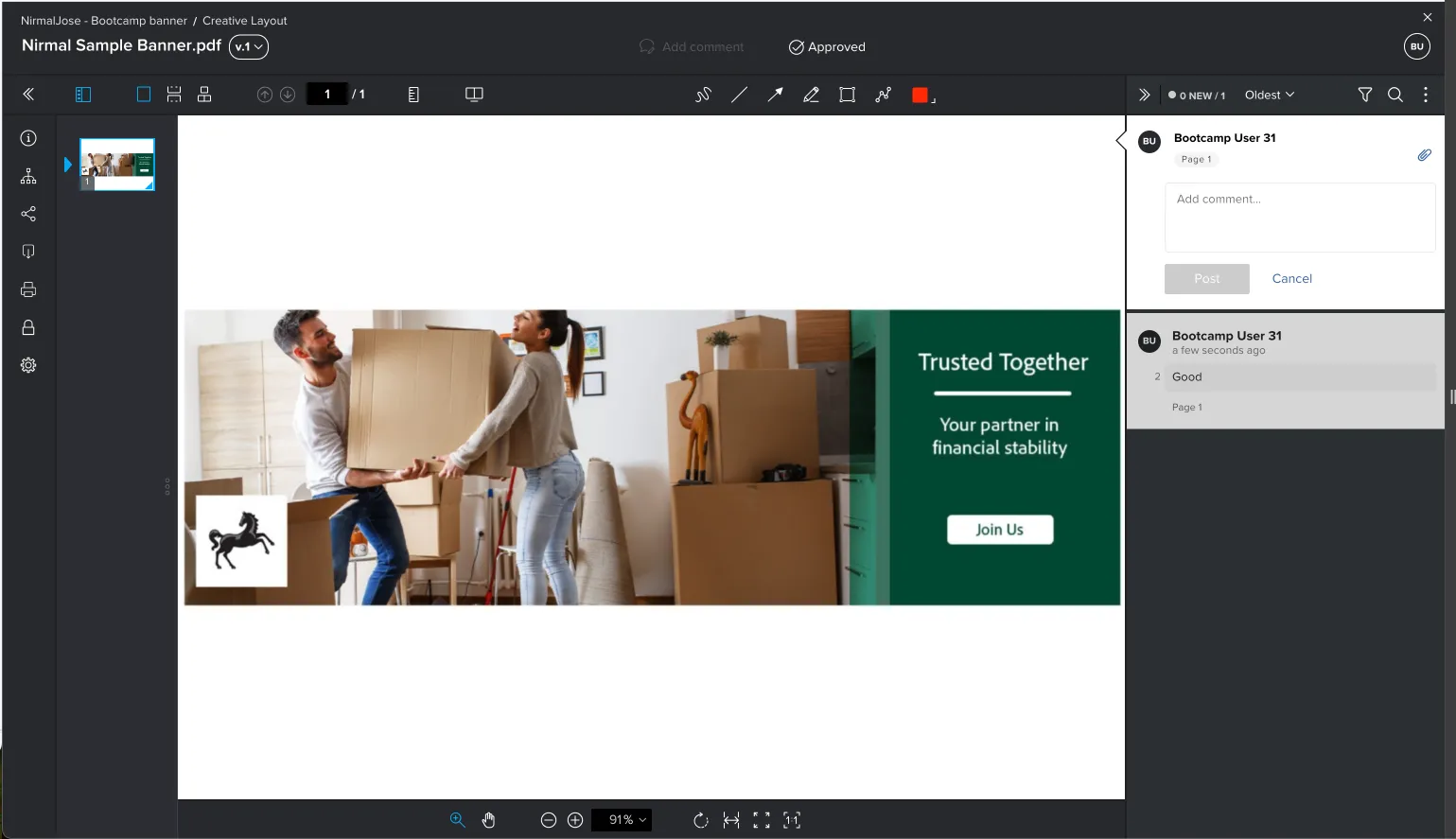The image size is (1456, 839).
Task: Toggle the thumbnails panel
Action: pos(83,95)
